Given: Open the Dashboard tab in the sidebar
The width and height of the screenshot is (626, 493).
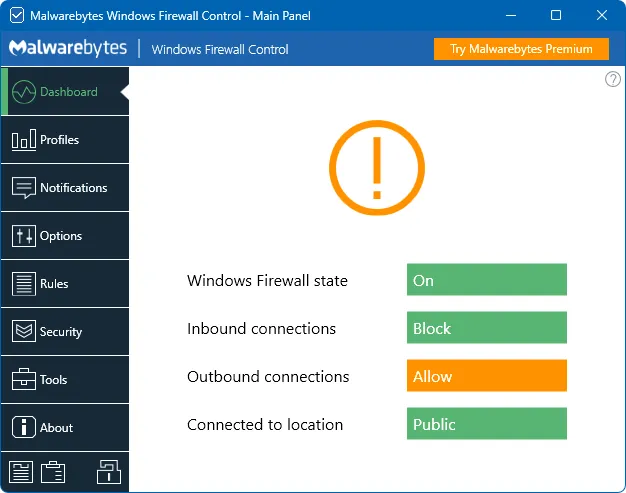Looking at the screenshot, I should pos(66,92).
